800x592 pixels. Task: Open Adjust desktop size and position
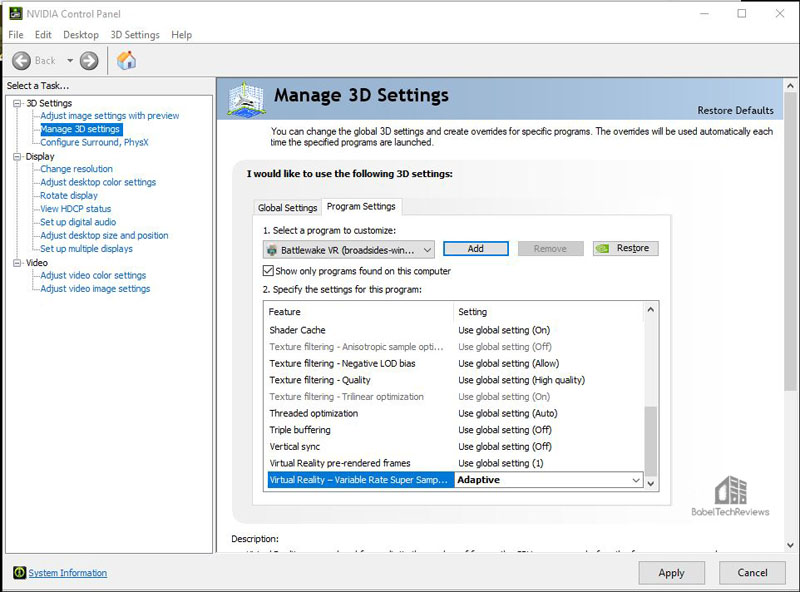(x=104, y=235)
